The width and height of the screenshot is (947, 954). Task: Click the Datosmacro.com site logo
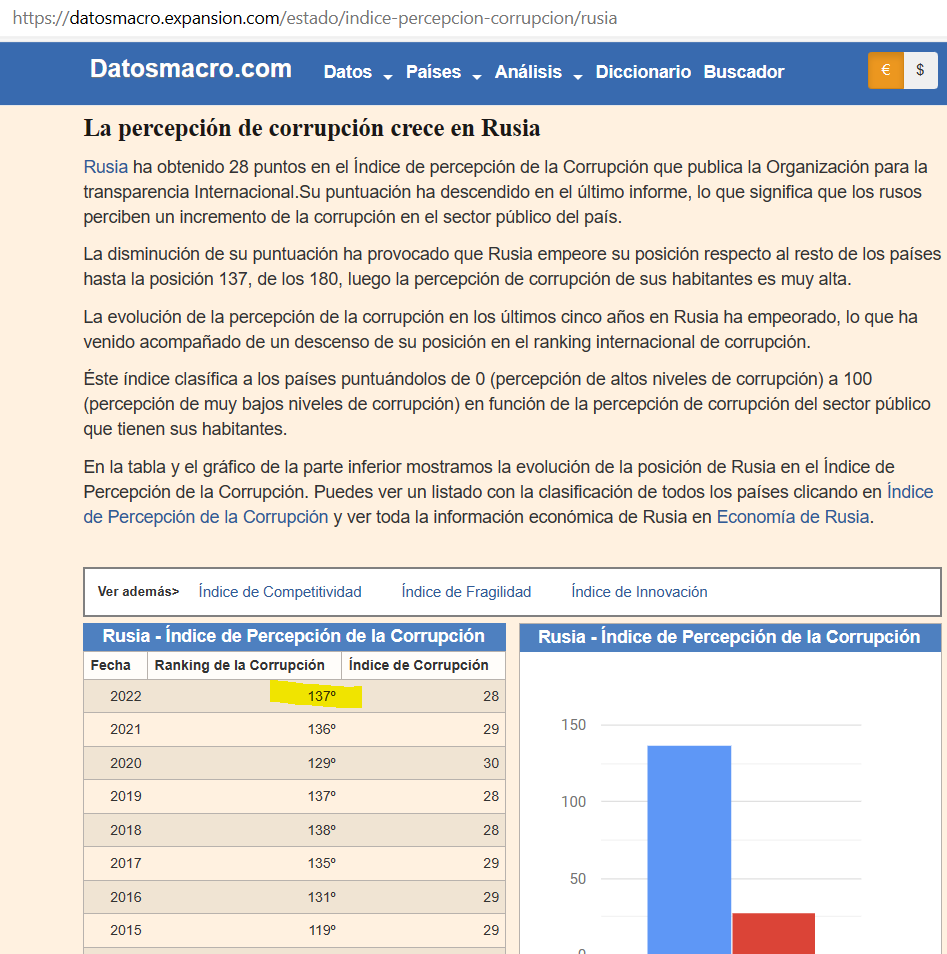pyautogui.click(x=190, y=69)
